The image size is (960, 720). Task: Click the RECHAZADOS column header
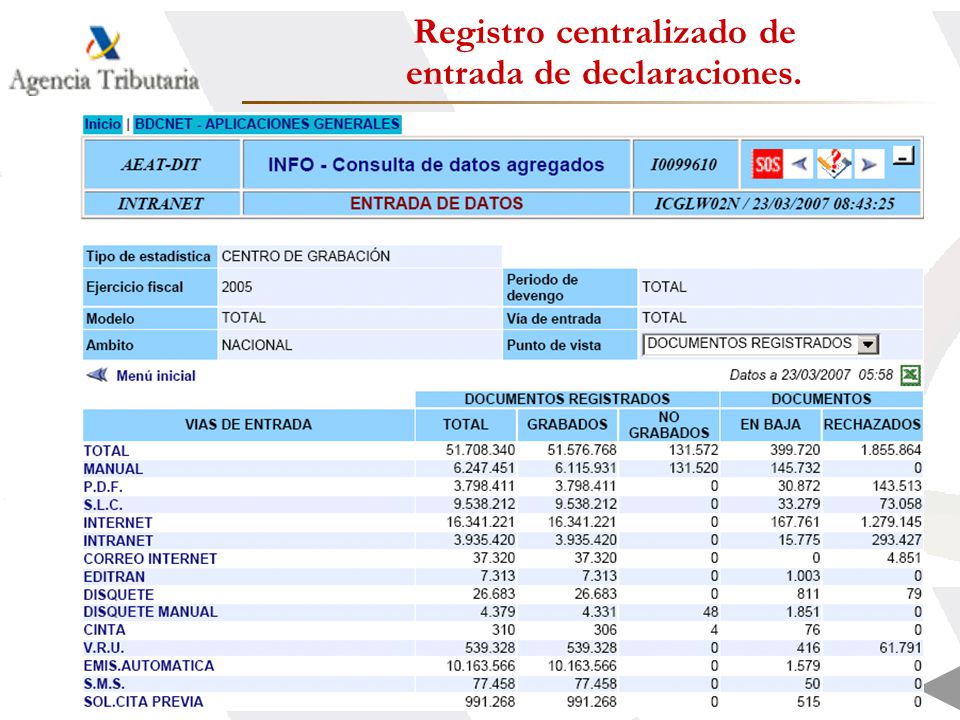click(x=872, y=424)
